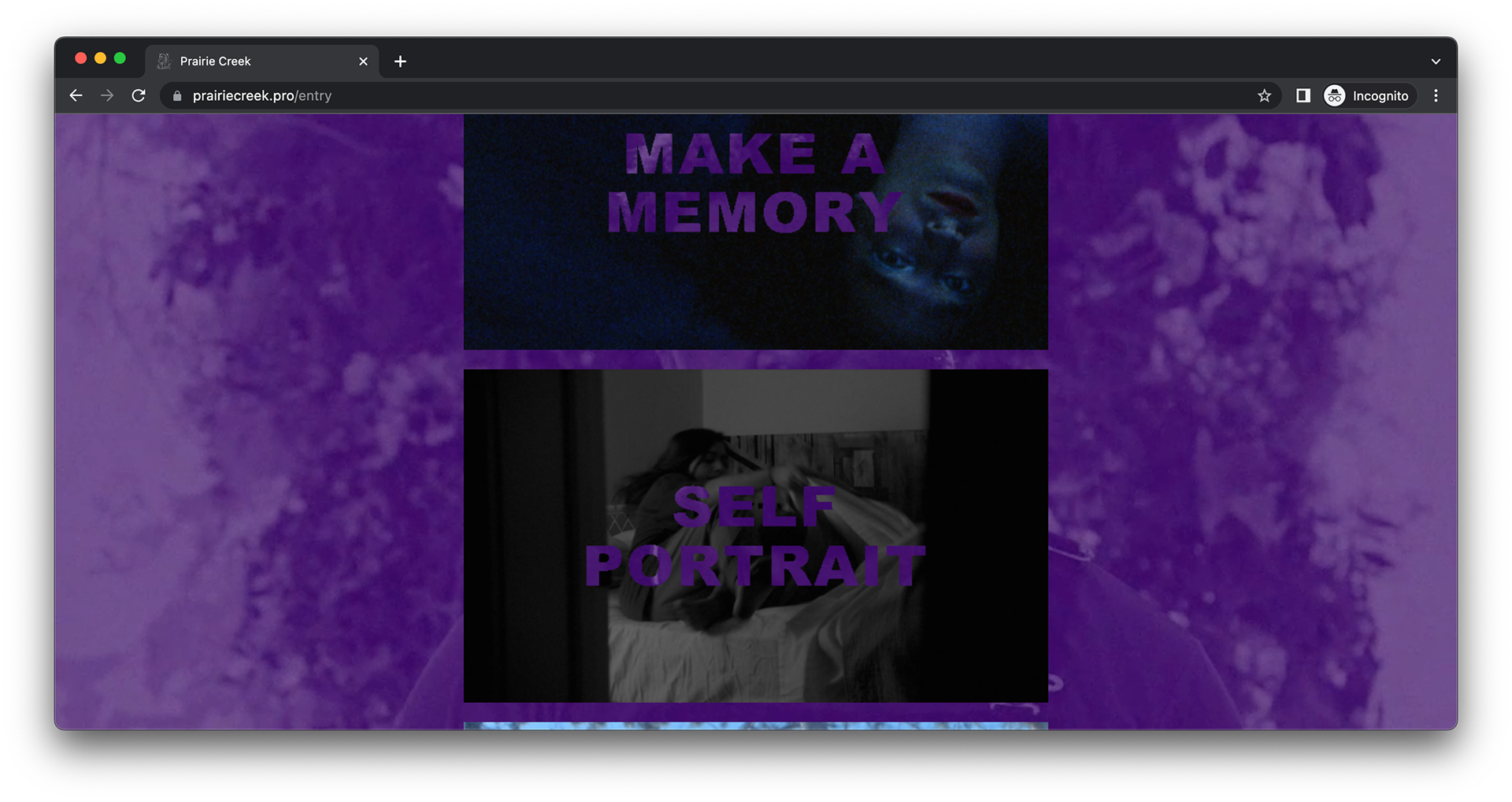This screenshot has height=802, width=1512.
Task: Reload the Prairie Creek page
Action: (x=139, y=95)
